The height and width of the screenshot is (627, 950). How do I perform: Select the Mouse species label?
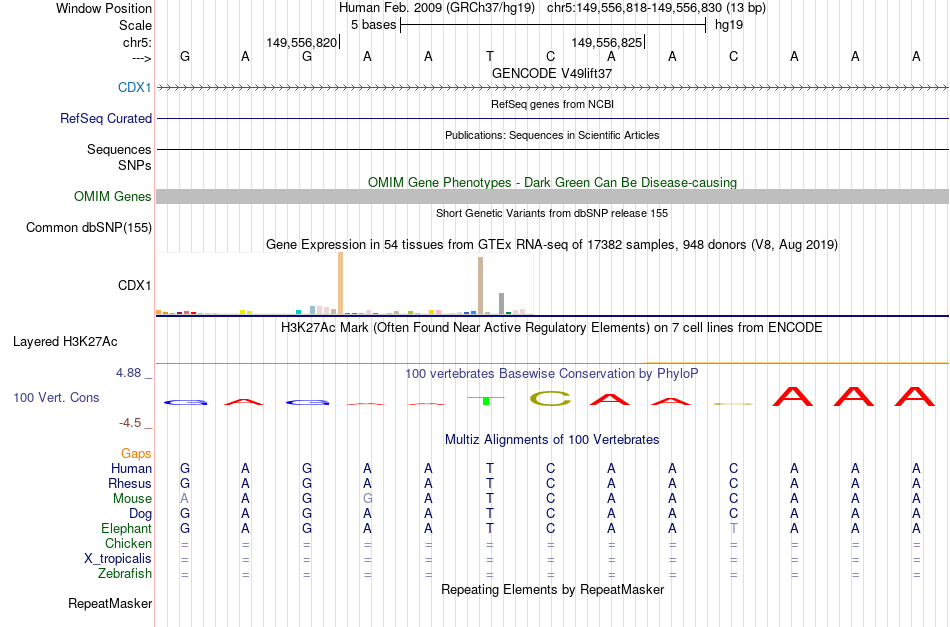[x=132, y=499]
